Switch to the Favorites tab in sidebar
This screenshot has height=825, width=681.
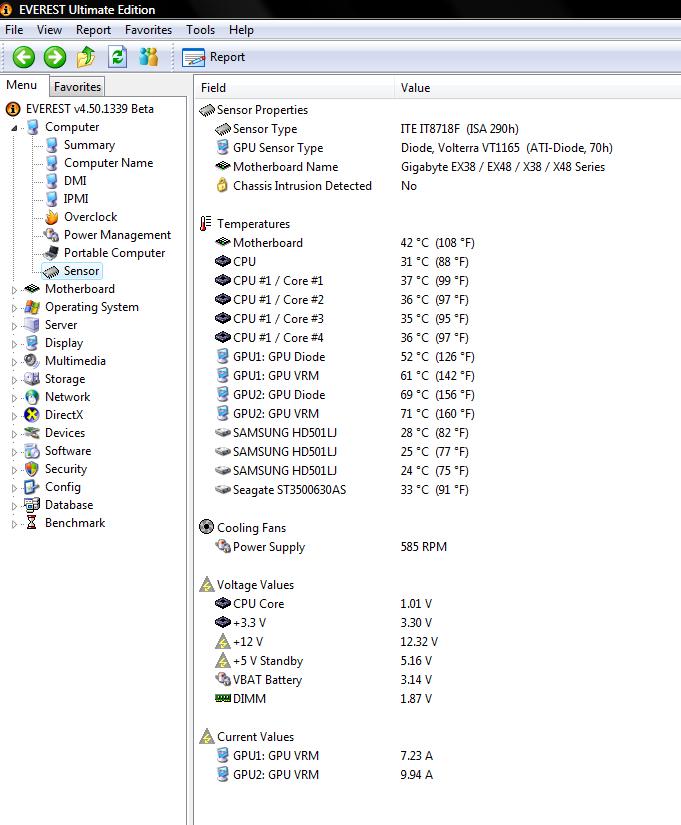[77, 87]
